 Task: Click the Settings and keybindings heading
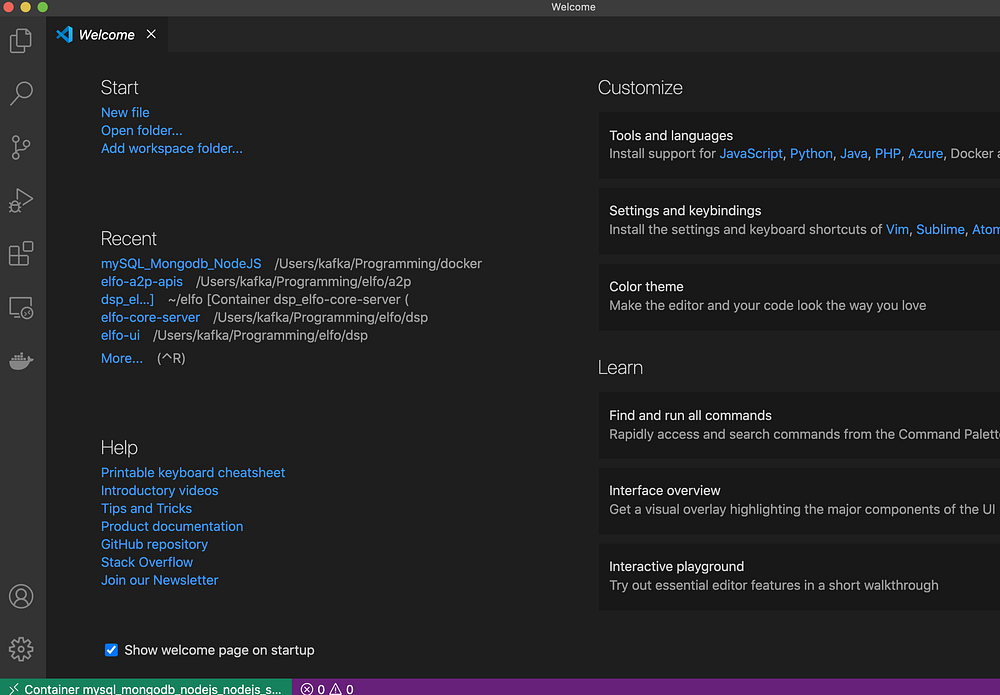[685, 210]
